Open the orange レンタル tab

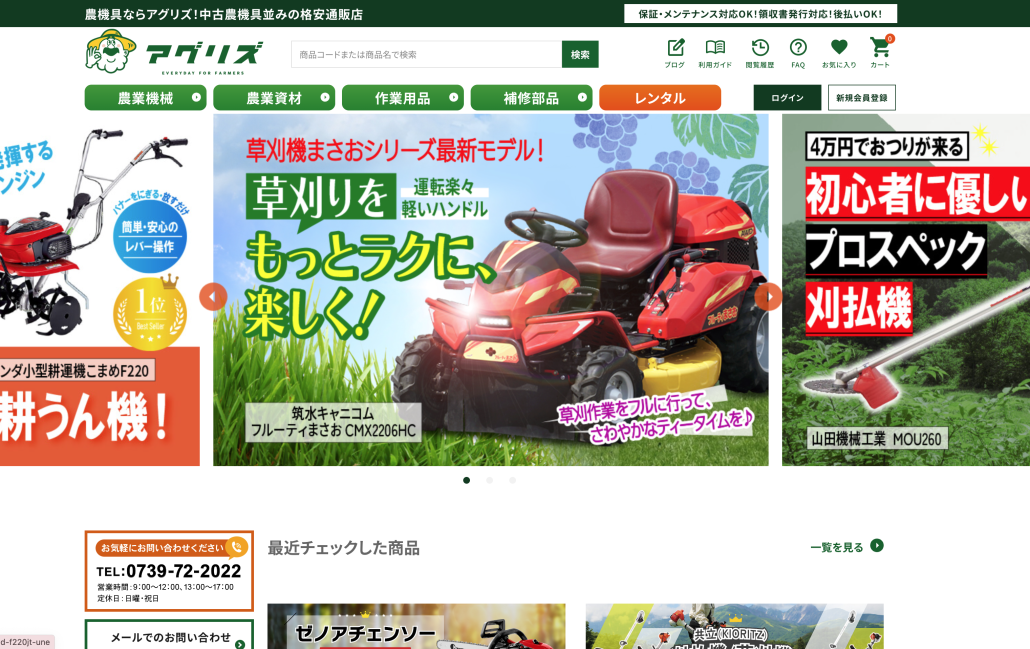tap(660, 98)
